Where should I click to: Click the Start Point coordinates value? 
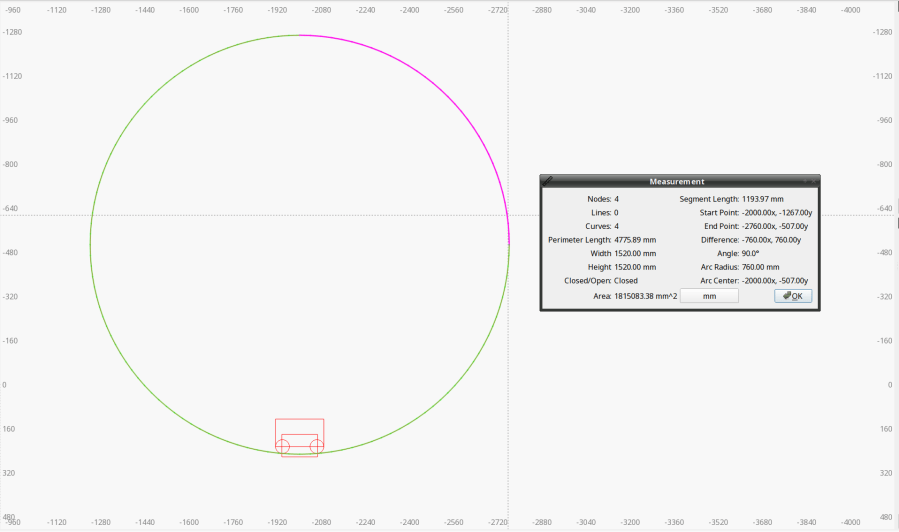point(777,213)
